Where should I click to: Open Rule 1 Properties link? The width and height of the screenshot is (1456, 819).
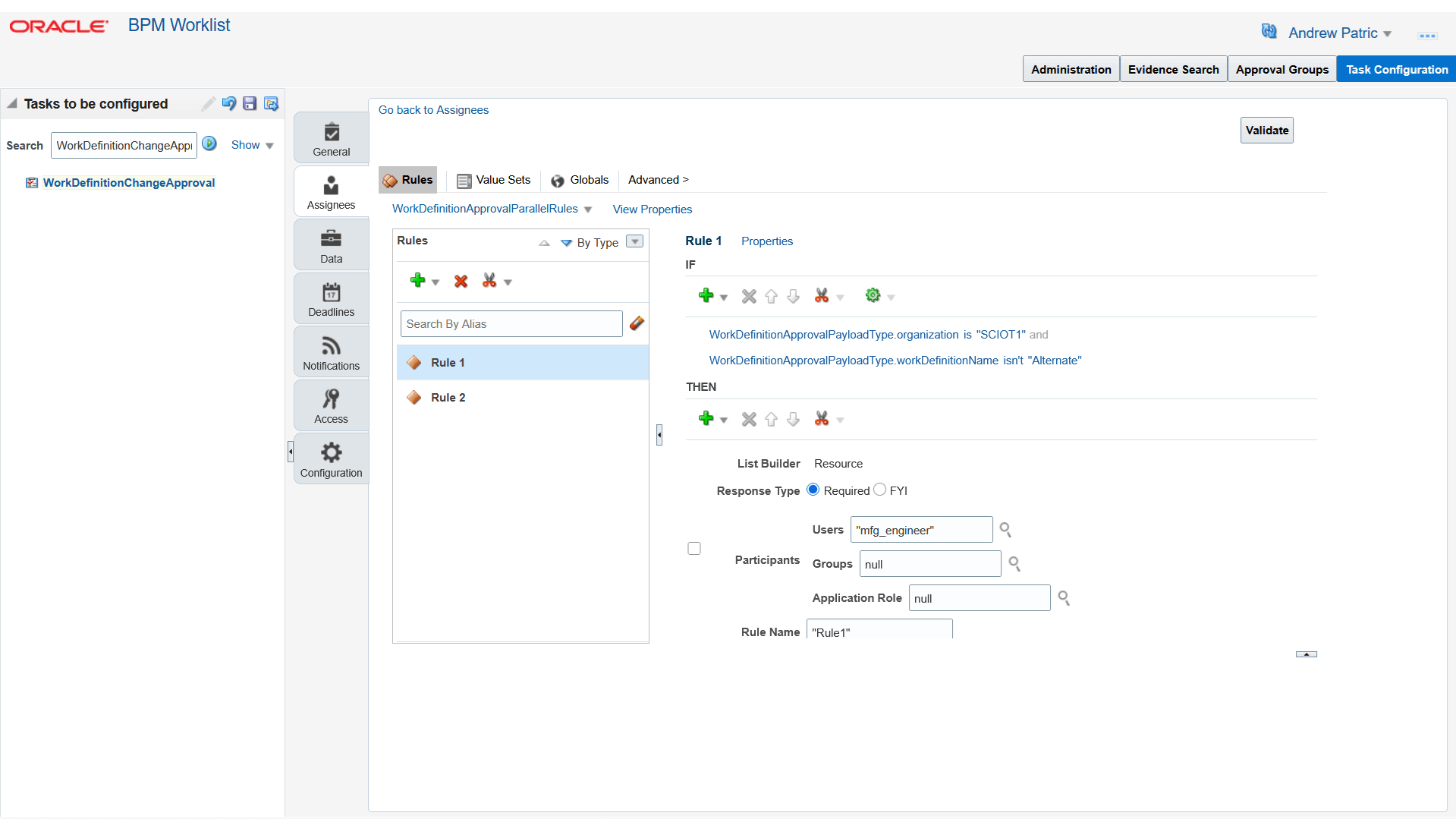pyautogui.click(x=766, y=241)
